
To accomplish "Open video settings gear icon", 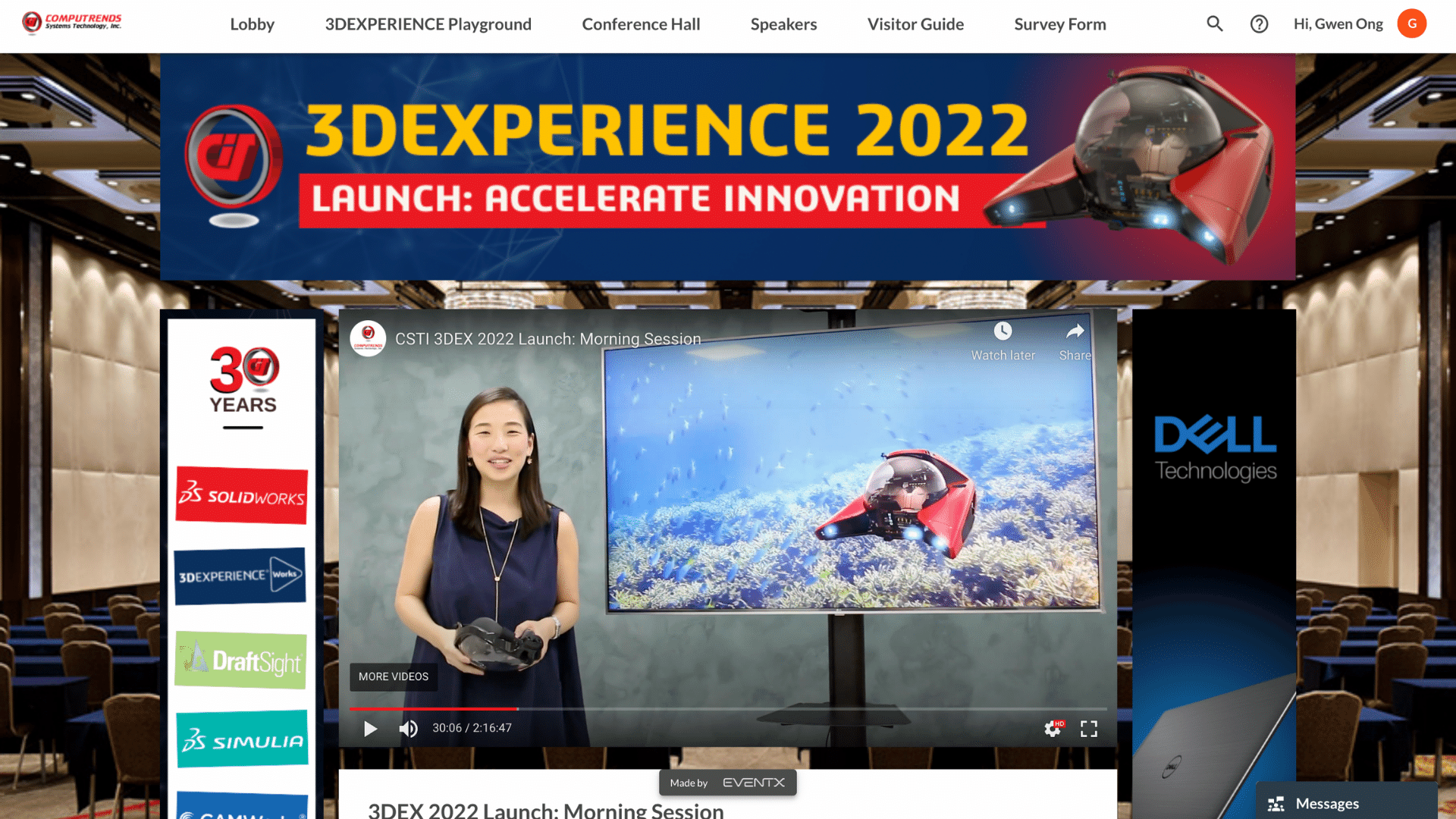I will 1053,729.
